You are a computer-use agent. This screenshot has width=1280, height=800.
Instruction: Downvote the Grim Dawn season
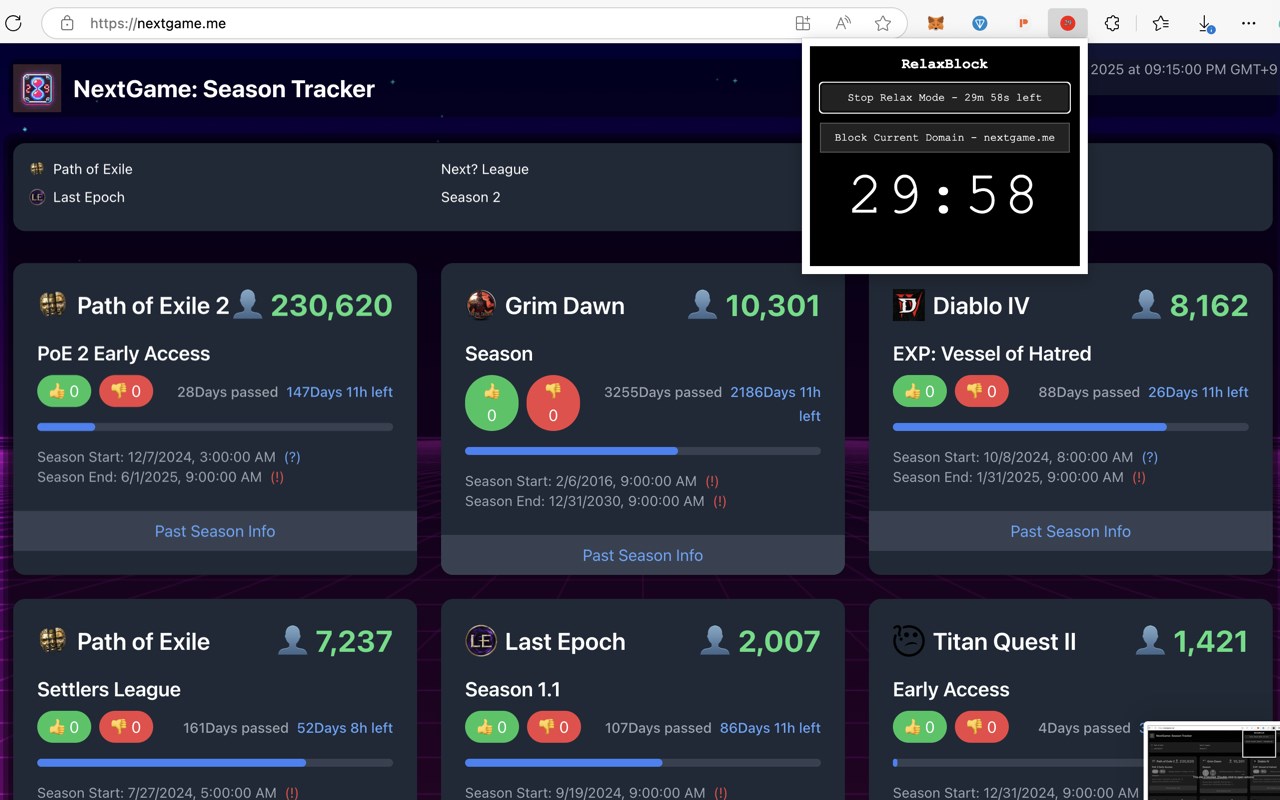pyautogui.click(x=553, y=403)
